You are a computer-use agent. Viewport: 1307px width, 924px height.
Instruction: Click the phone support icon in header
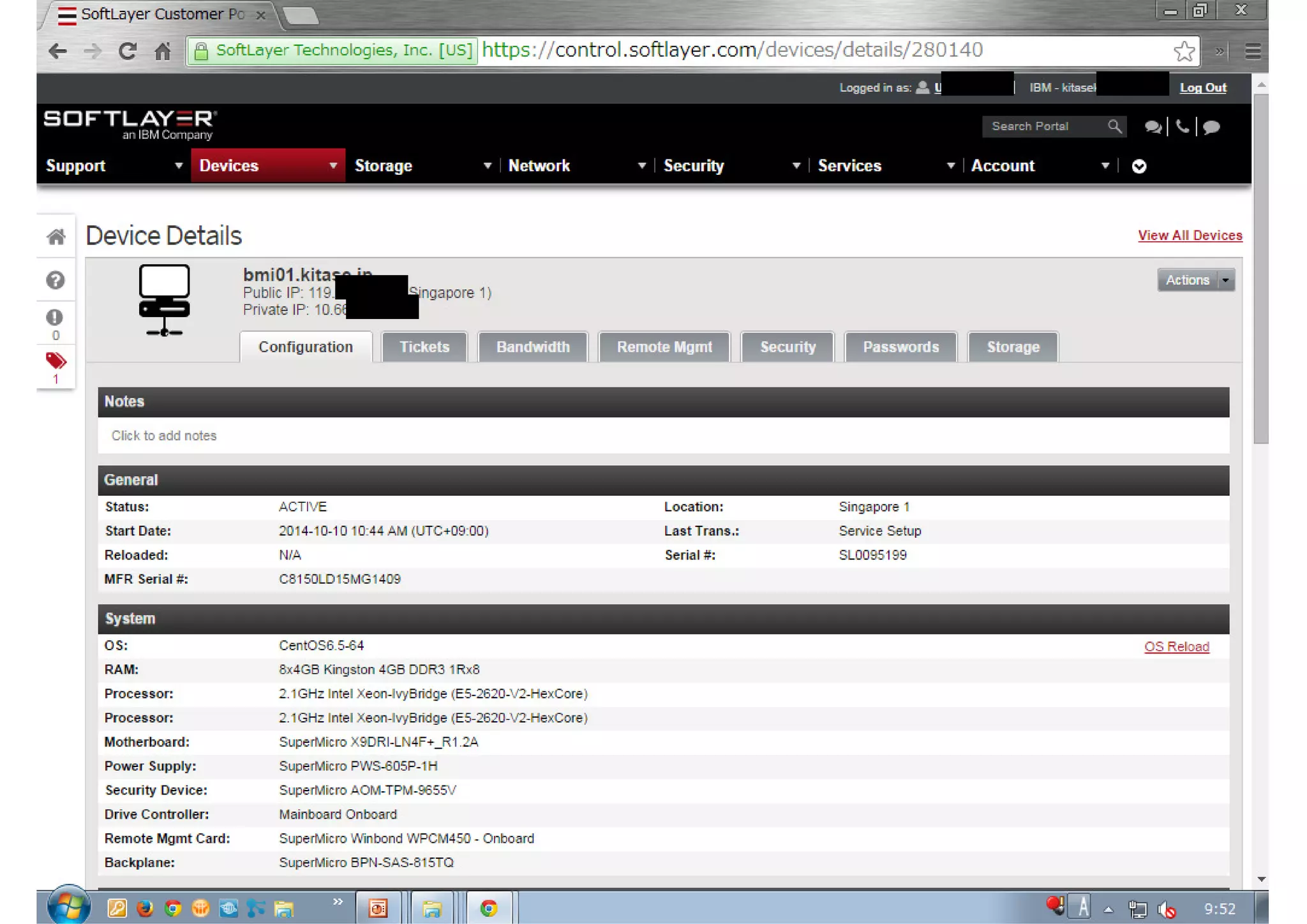(1183, 126)
